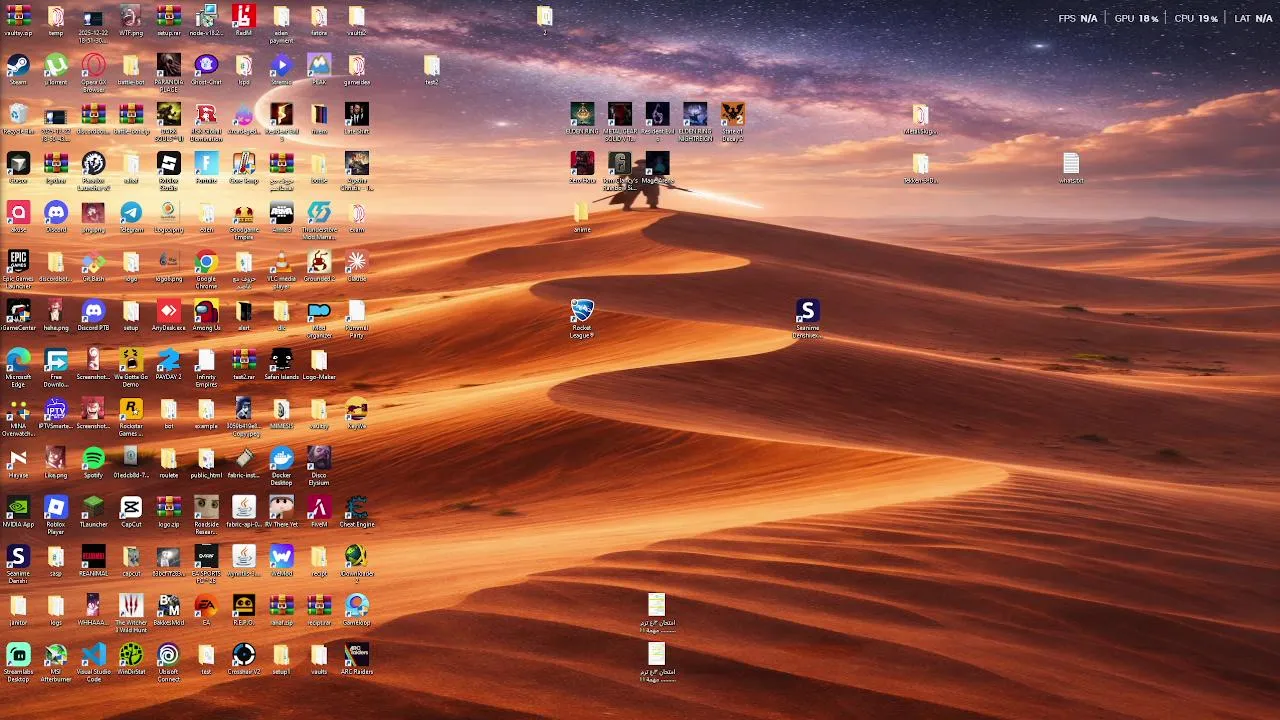Image resolution: width=1280 pixels, height=720 pixels.
Task: Select the Claude desktop shortcut
Action: click(357, 265)
